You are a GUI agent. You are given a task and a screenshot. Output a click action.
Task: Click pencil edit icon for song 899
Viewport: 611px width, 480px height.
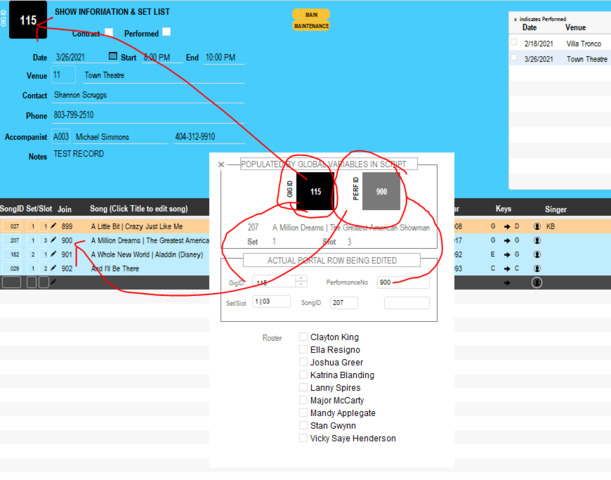(x=54, y=227)
